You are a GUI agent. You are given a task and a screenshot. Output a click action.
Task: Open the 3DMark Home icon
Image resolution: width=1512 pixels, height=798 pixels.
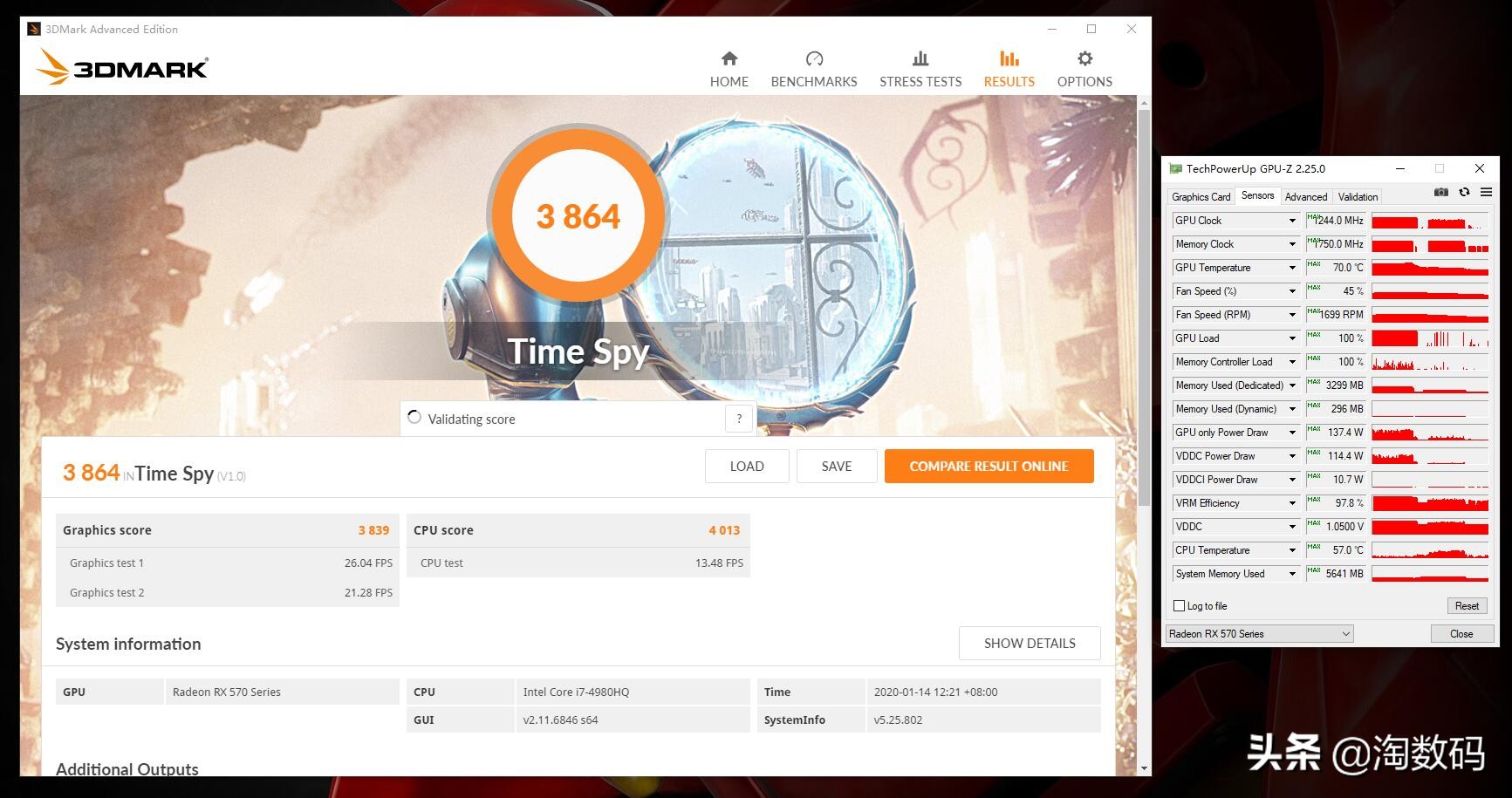click(x=729, y=58)
